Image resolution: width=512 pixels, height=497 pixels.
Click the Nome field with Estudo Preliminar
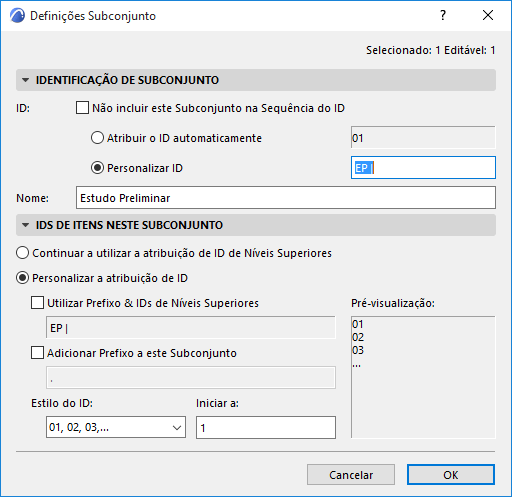286,198
